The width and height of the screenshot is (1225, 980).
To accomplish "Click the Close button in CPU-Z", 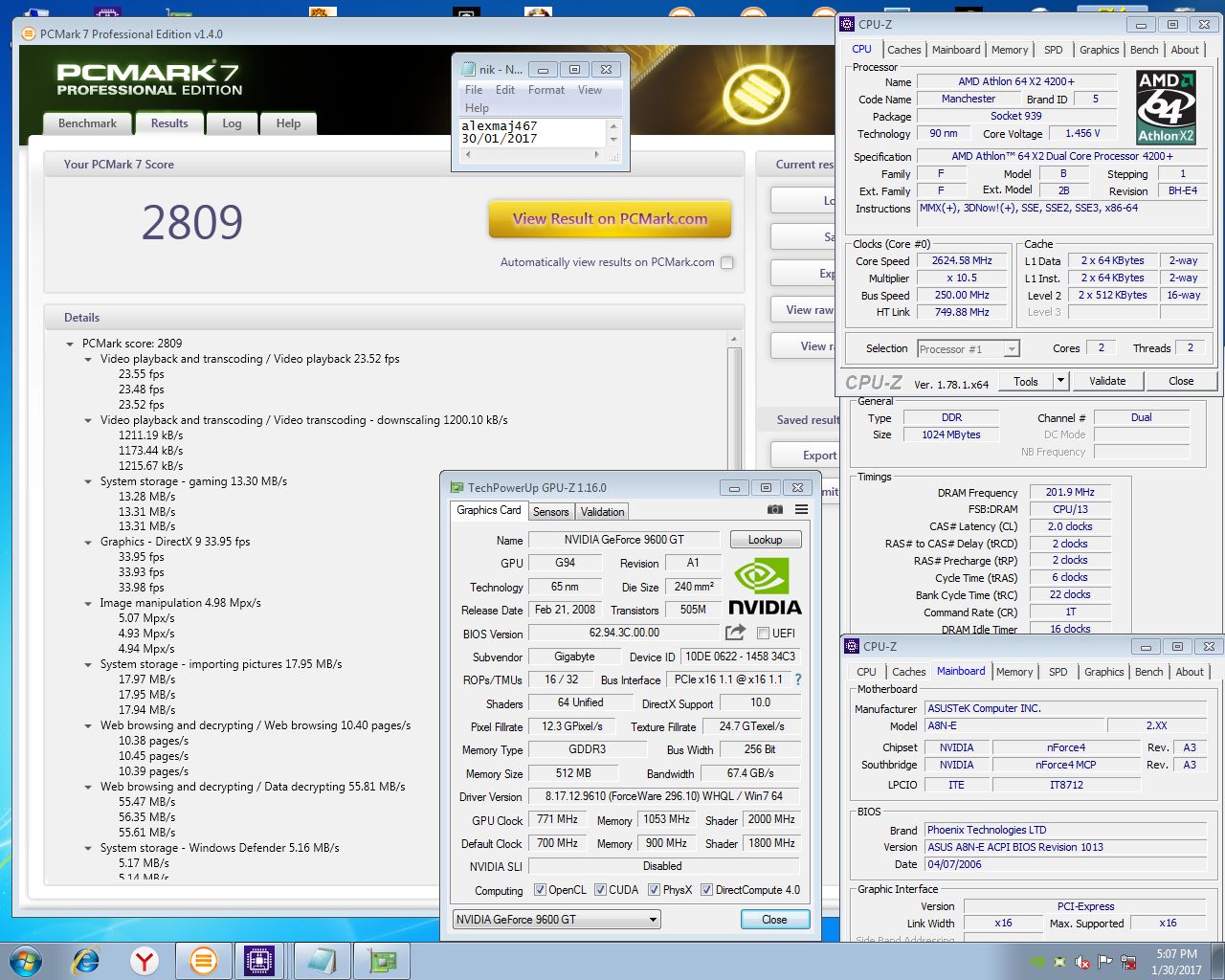I will point(1181,381).
